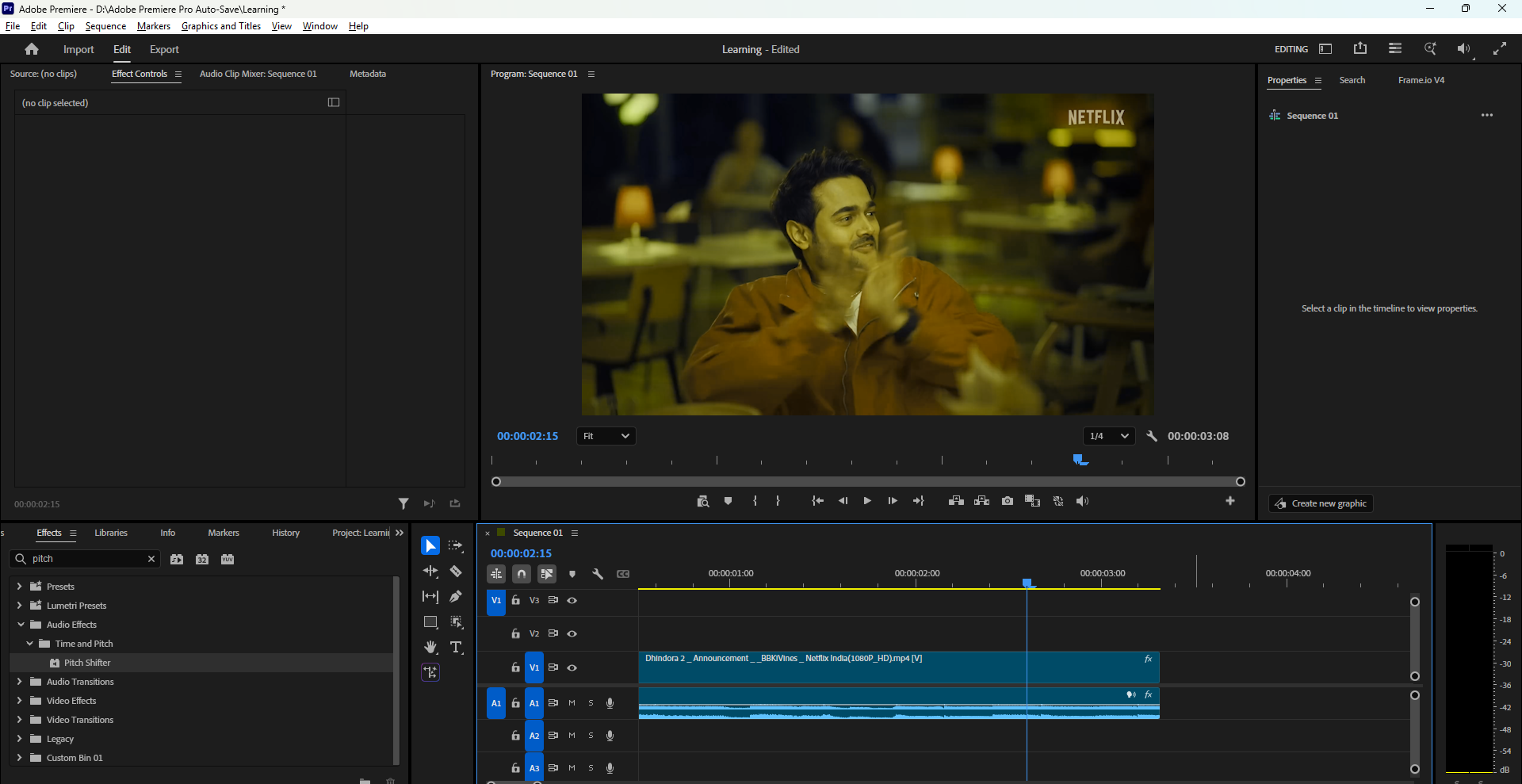Switch to the Audio Clip Mixer tab

pyautogui.click(x=258, y=74)
